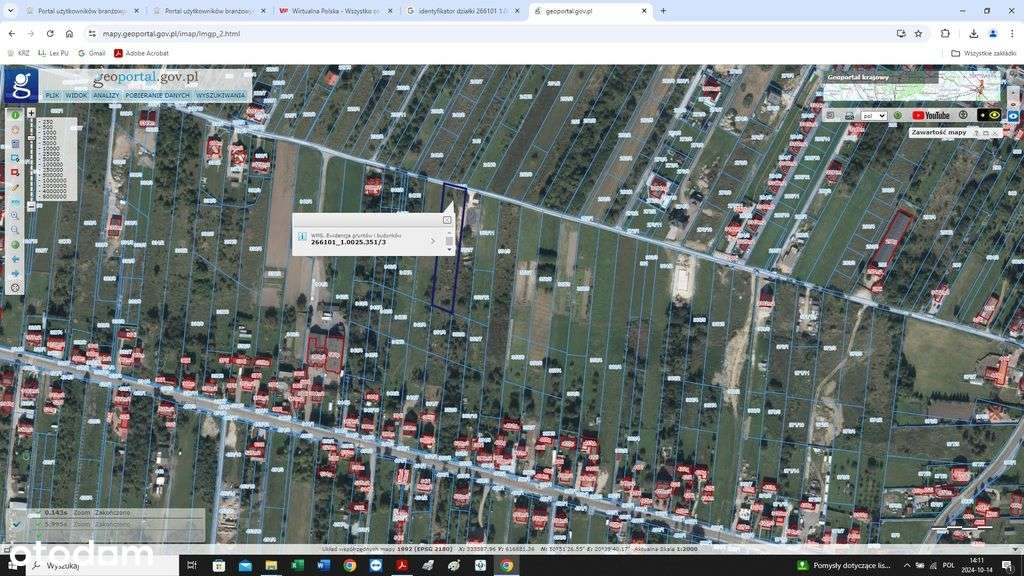
Task: Activate the magnifier zoom-in tool
Action: 15,215
